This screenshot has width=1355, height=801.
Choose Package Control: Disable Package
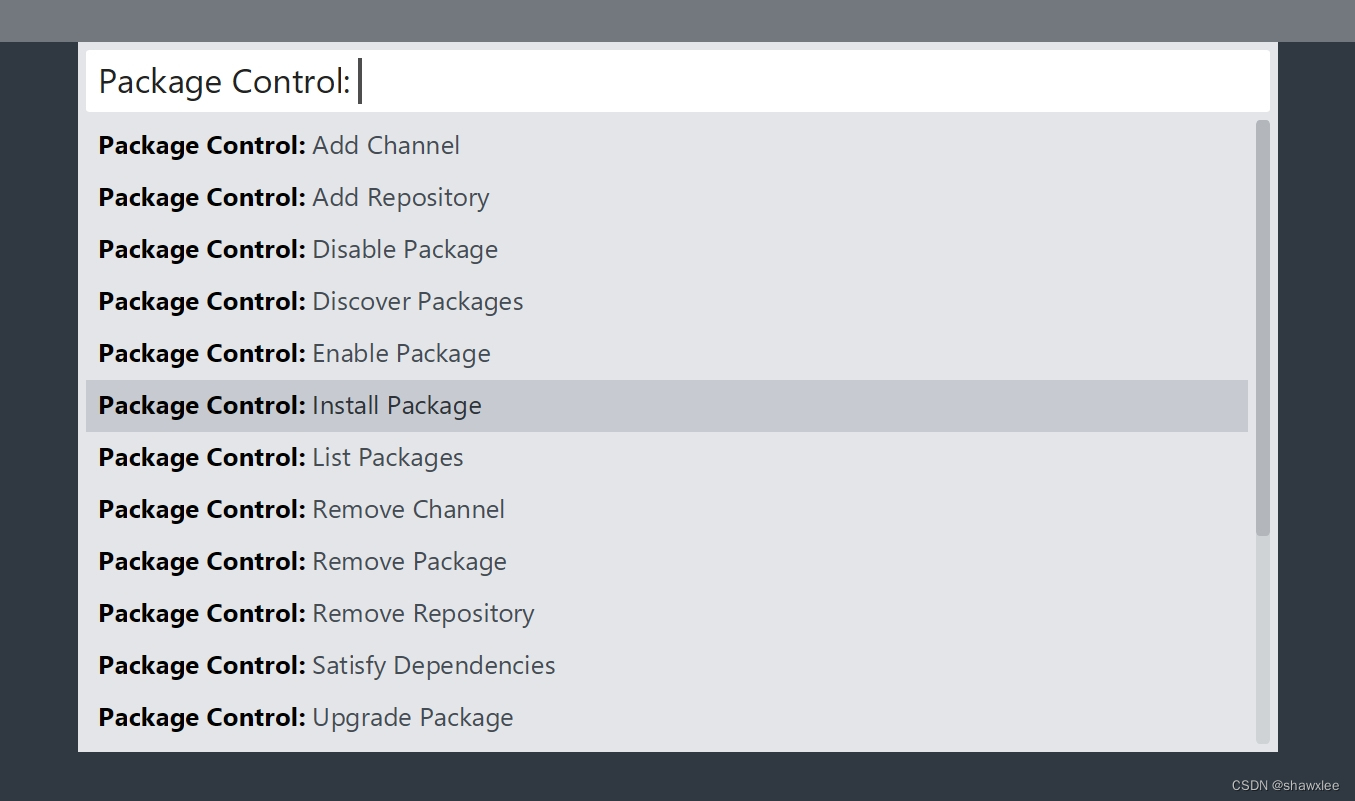pos(667,250)
